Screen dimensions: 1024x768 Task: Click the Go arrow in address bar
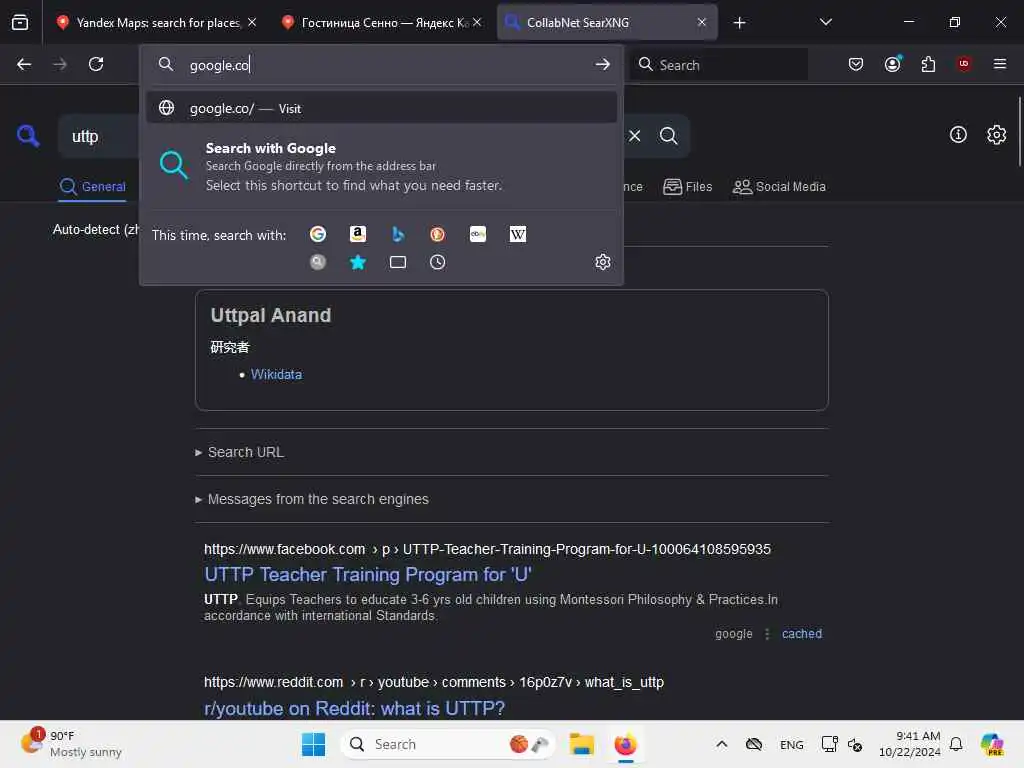click(x=602, y=64)
